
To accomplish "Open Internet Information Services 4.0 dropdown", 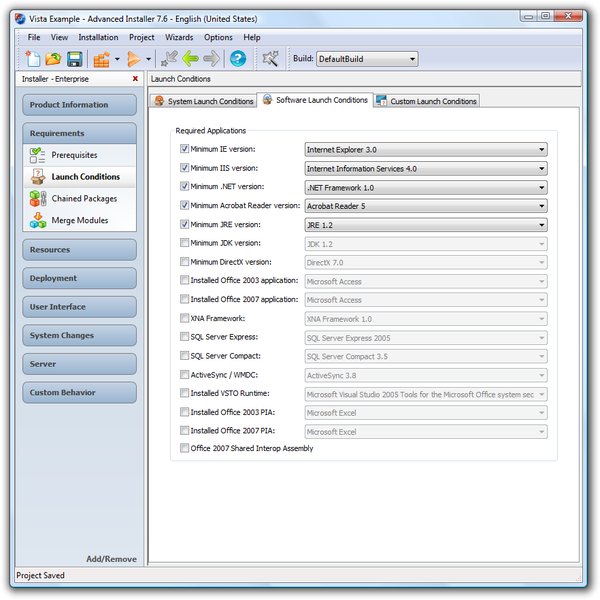I will (x=426, y=168).
